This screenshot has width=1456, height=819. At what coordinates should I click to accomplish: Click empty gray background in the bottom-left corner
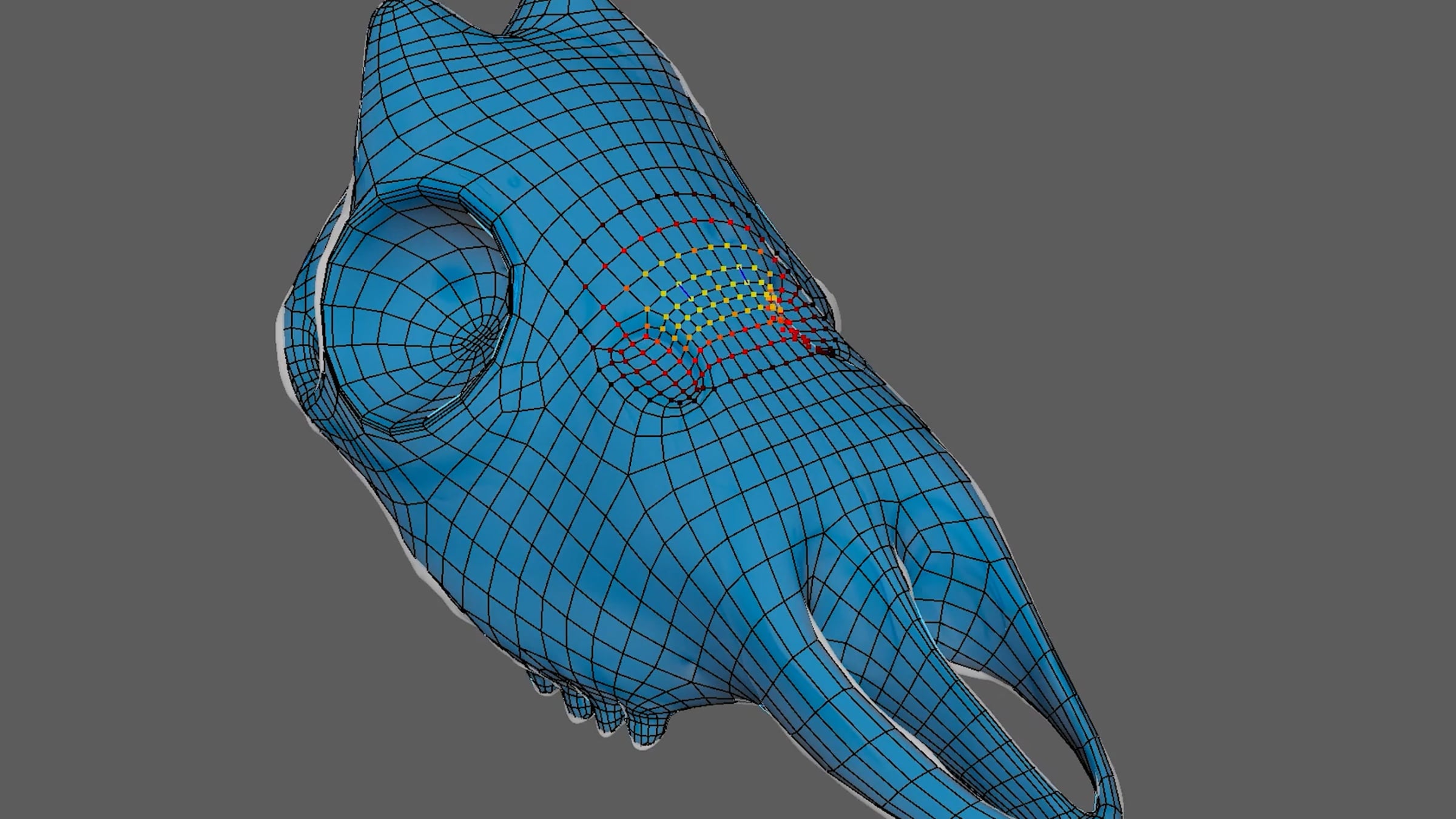pos(121,728)
